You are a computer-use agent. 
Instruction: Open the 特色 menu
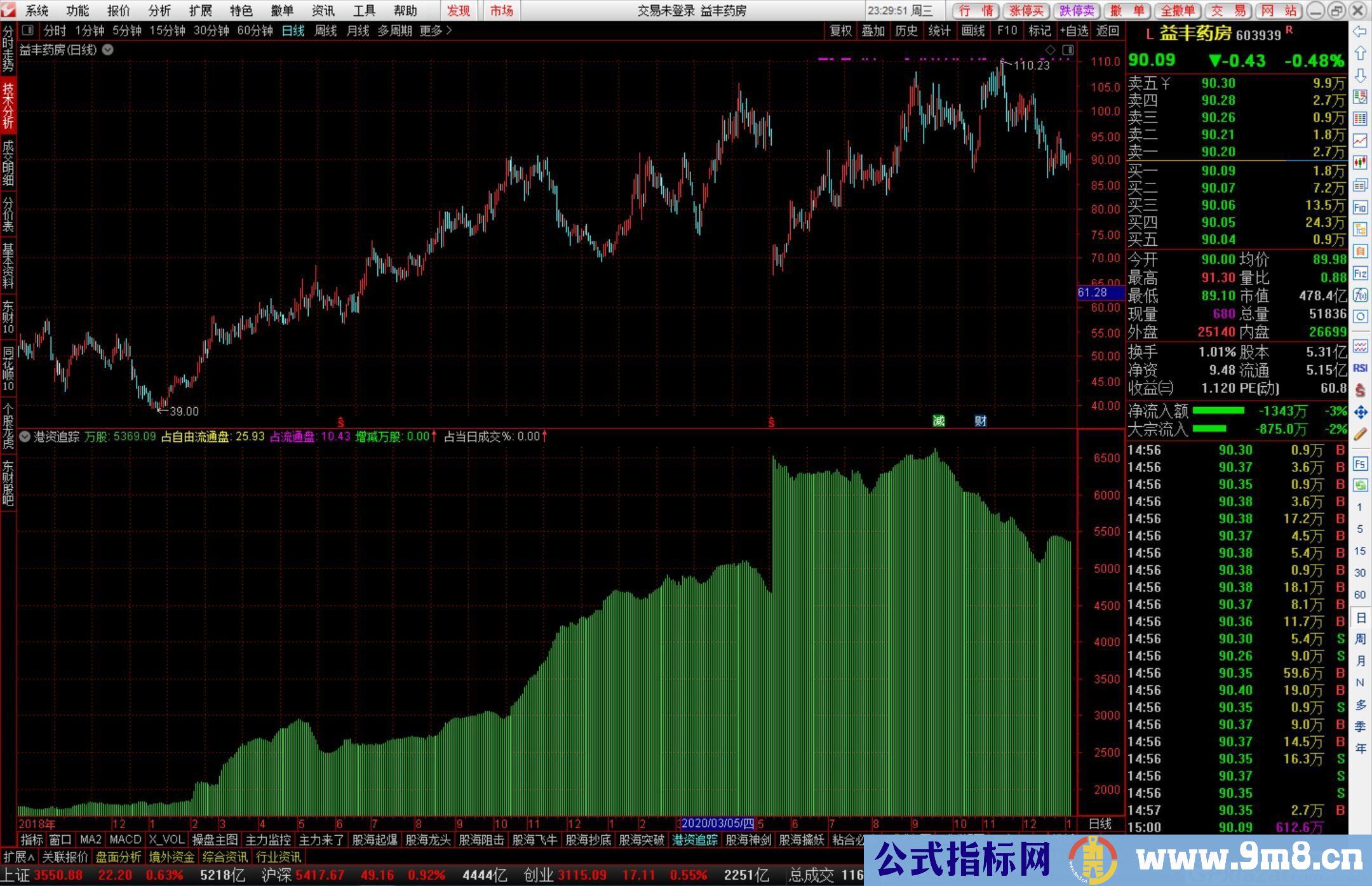point(241,11)
